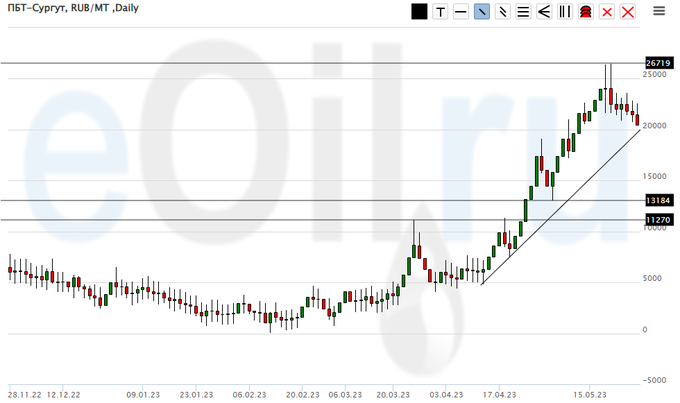This screenshot has height=403, width=680.
Task: Click the 11270 price level label
Action: pyautogui.click(x=656, y=219)
